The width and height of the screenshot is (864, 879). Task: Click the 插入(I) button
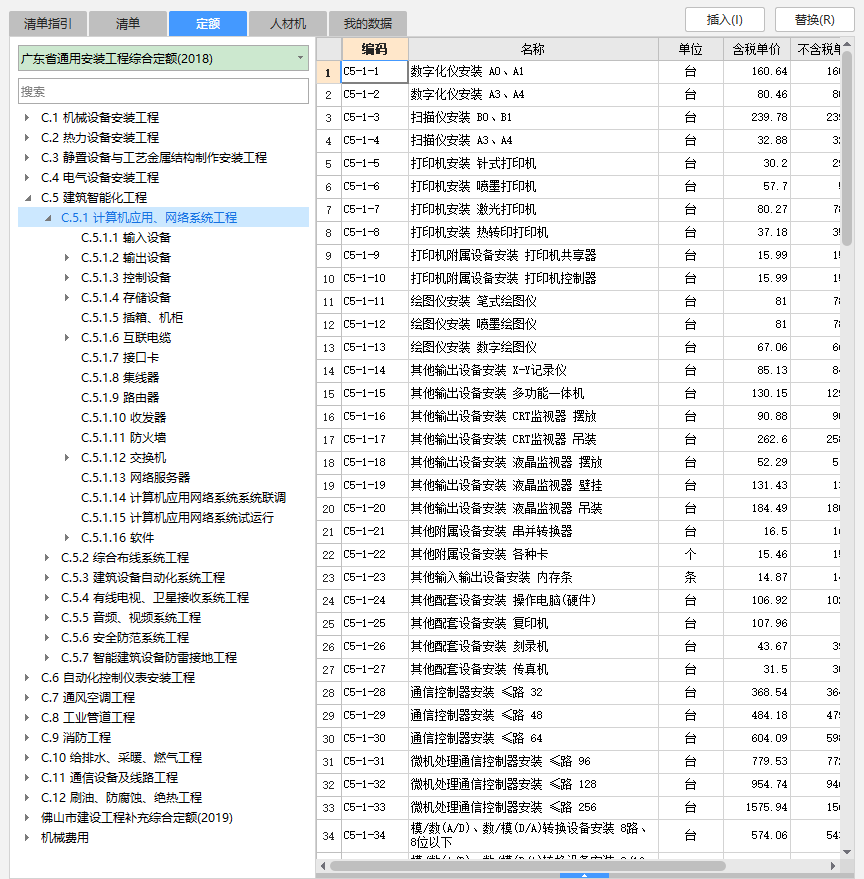727,20
